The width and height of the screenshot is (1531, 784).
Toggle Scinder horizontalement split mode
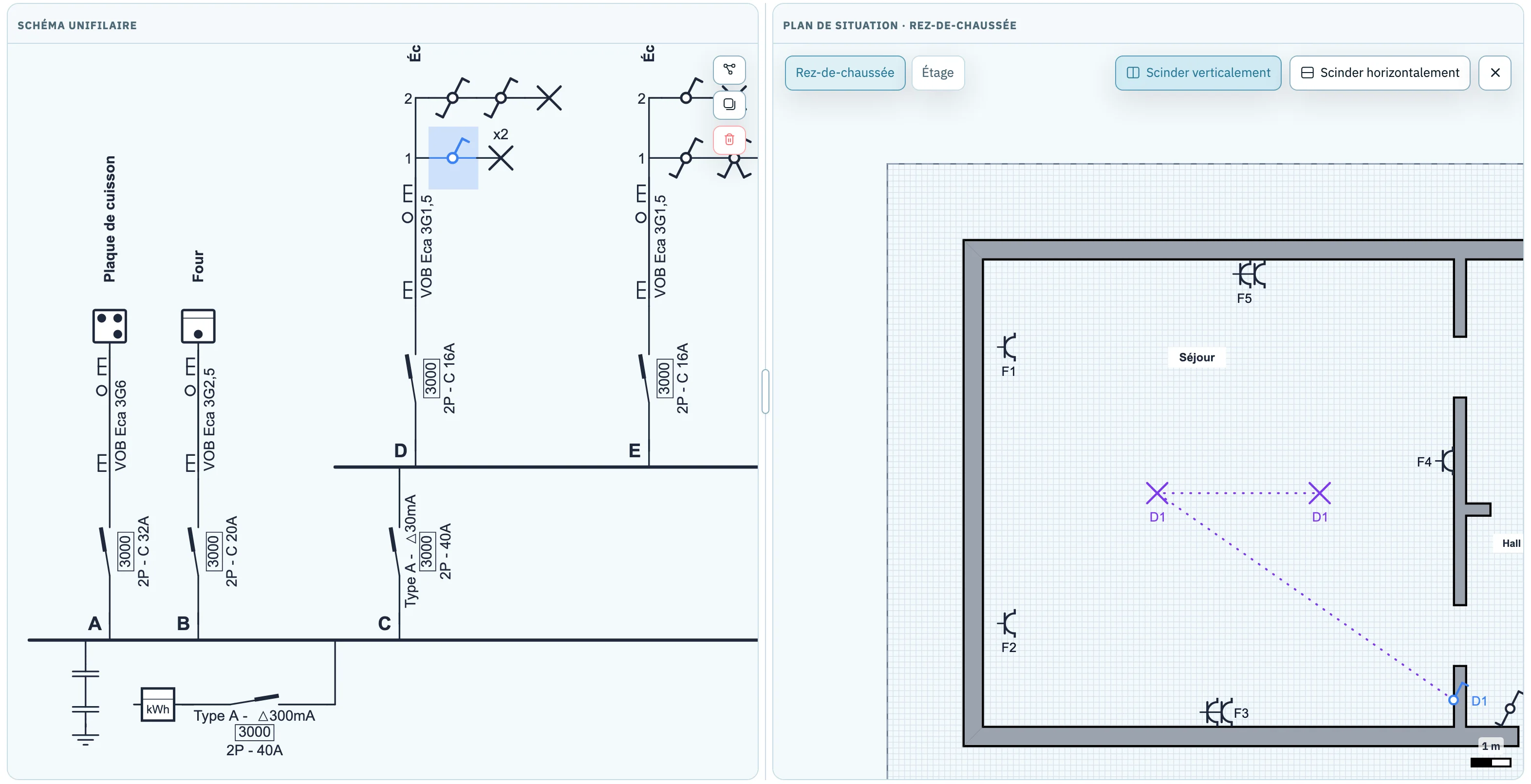[1380, 73]
